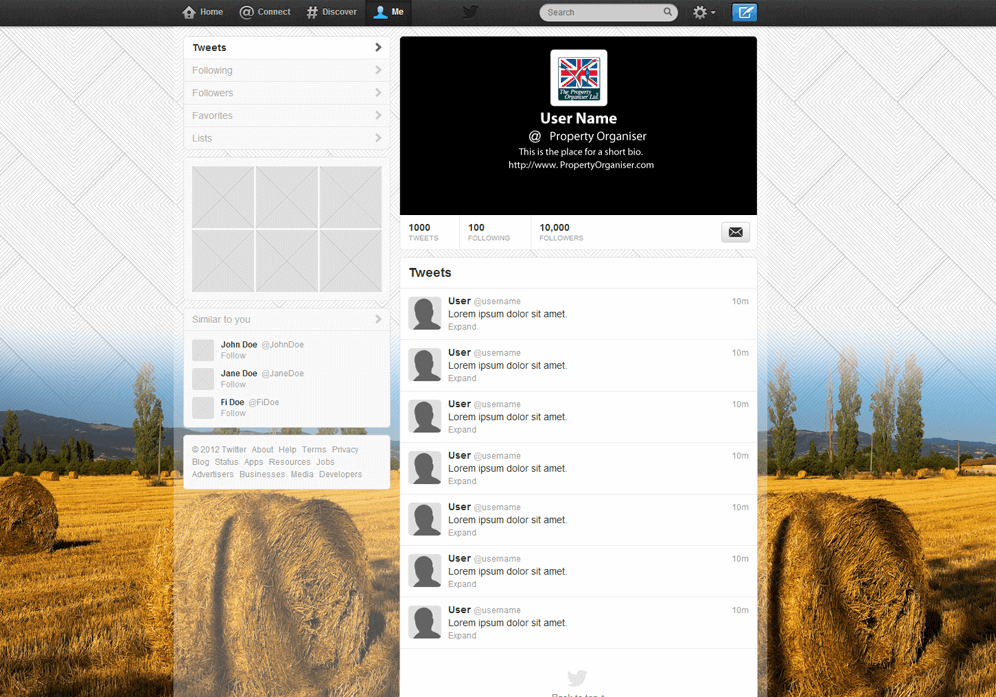Open the PropertyOrganiser.com website link
Image resolution: width=996 pixels, height=697 pixels.
point(581,165)
